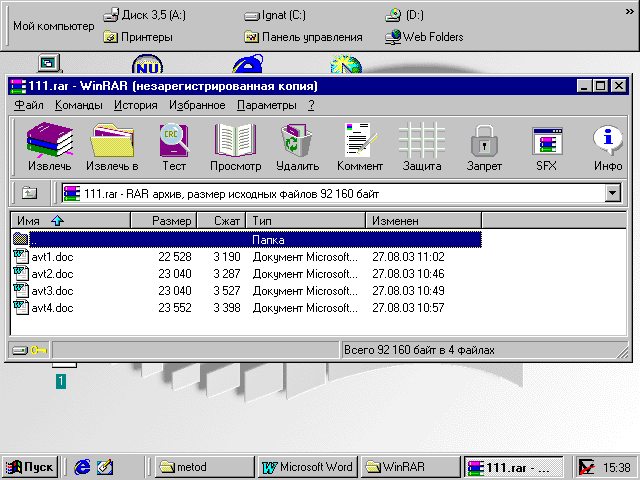Open the ? help menu
640x480 pixels.
[311, 105]
